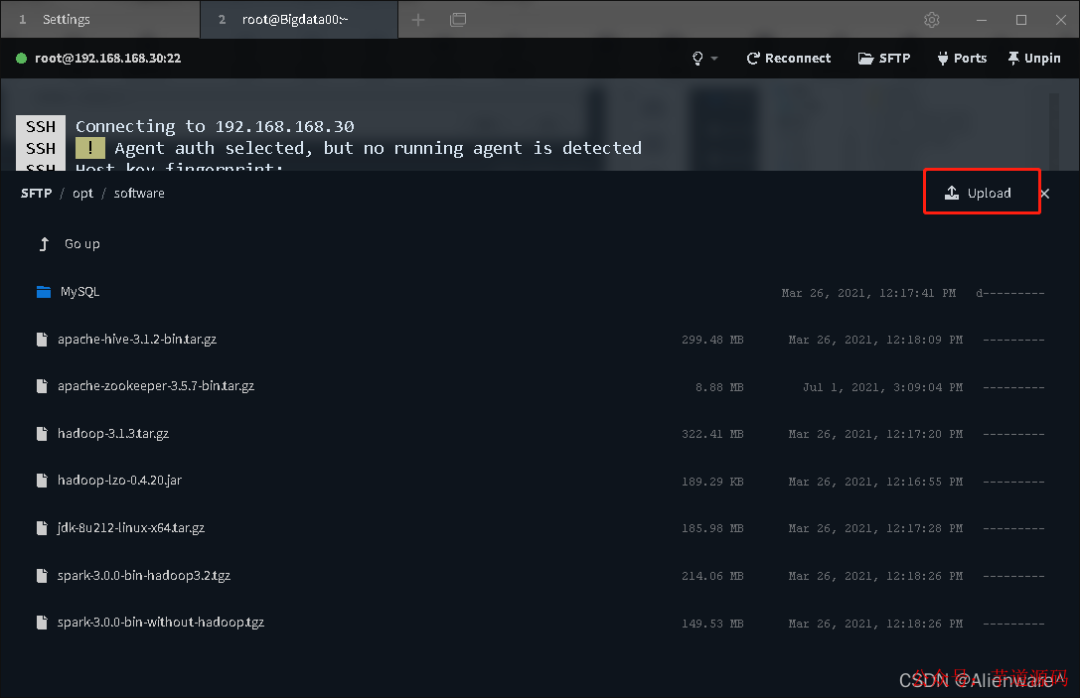
Task: Reconnect the SSH session
Action: [x=789, y=59]
